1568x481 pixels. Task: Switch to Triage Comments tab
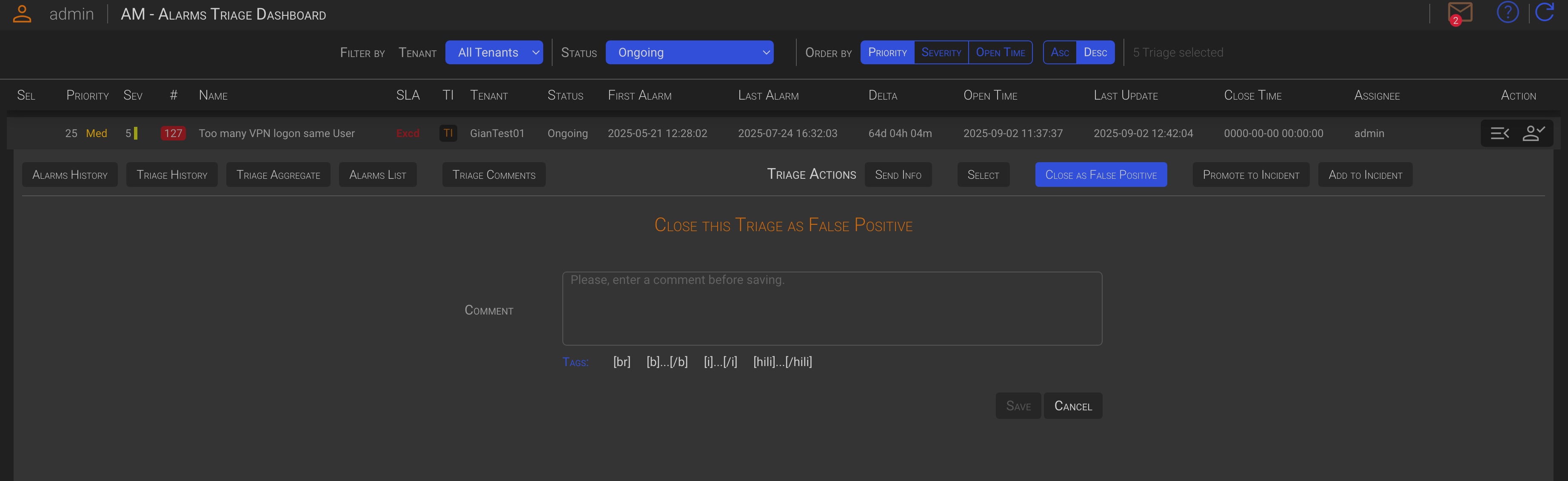coord(493,175)
